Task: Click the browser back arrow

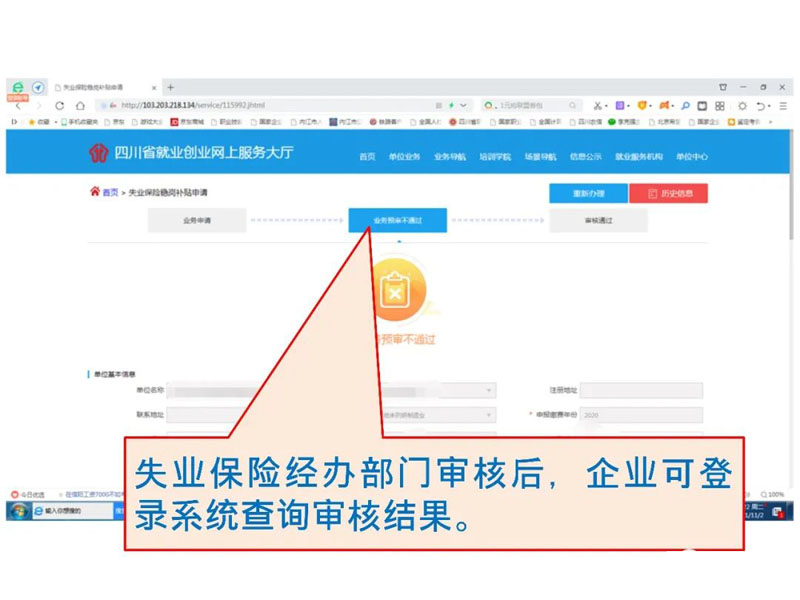Action: [x=17, y=105]
